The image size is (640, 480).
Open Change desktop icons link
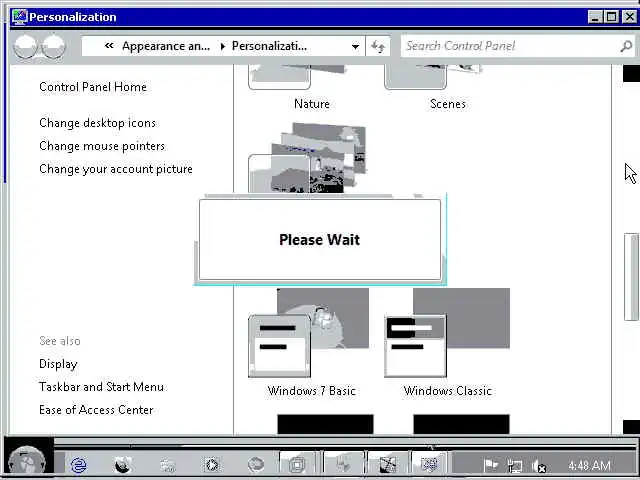click(x=98, y=123)
